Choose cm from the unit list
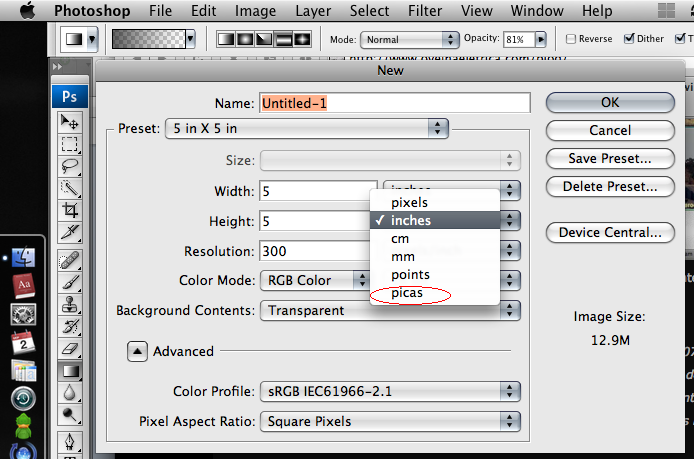 click(435, 239)
